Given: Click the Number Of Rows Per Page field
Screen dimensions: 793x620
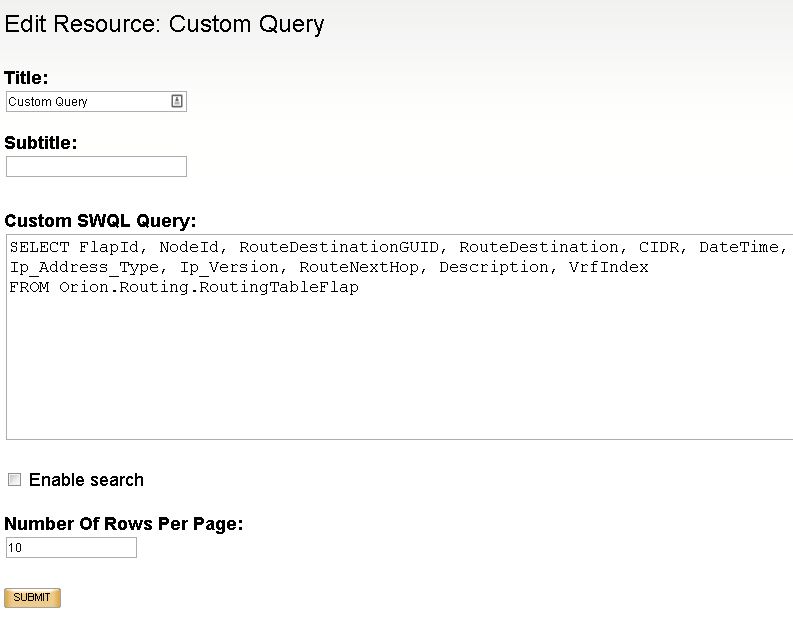Looking at the screenshot, I should click(x=71, y=548).
